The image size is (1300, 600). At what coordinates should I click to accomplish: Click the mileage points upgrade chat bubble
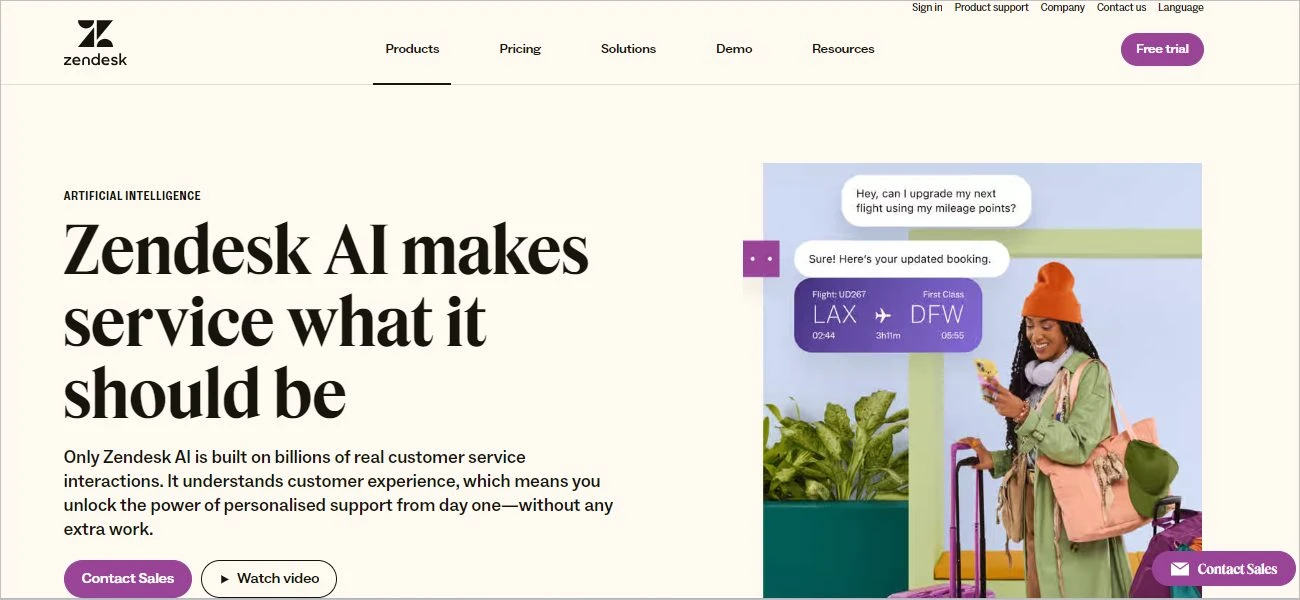tap(936, 201)
